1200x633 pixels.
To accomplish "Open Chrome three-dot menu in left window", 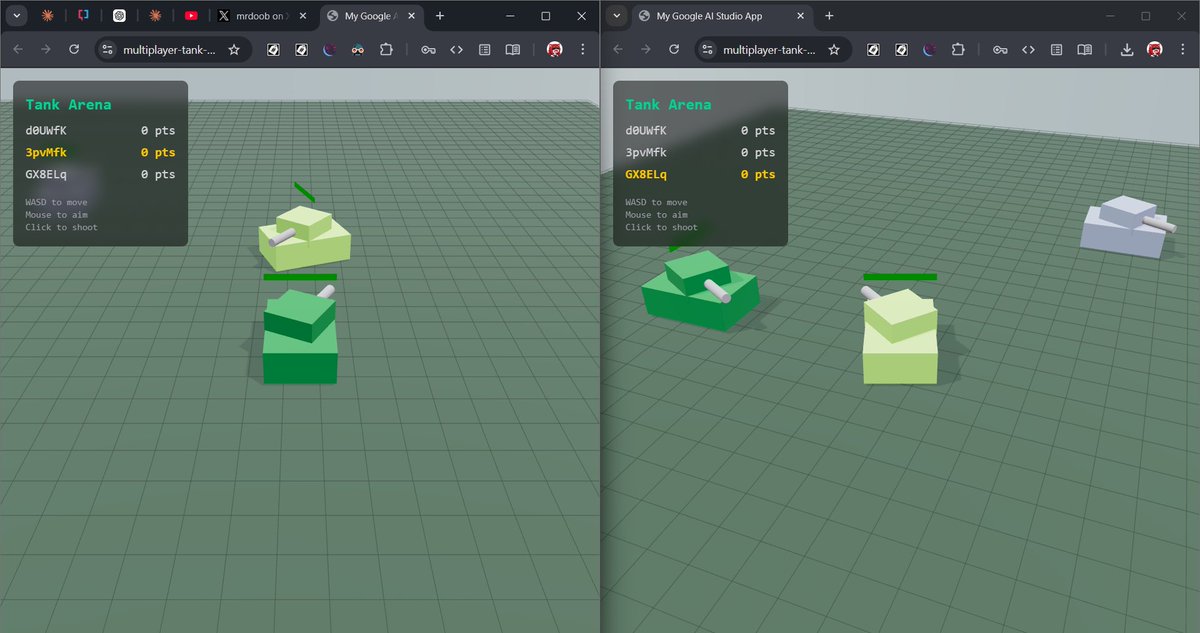I will coord(583,49).
